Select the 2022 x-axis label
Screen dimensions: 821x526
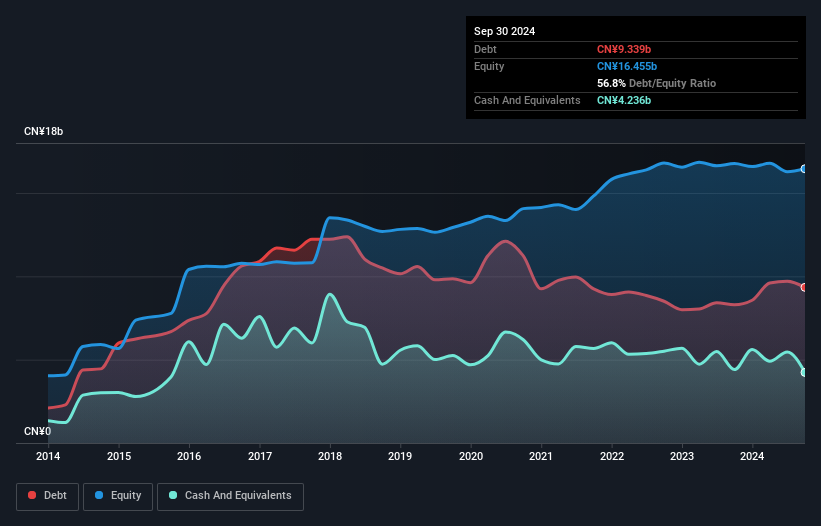tap(612, 456)
